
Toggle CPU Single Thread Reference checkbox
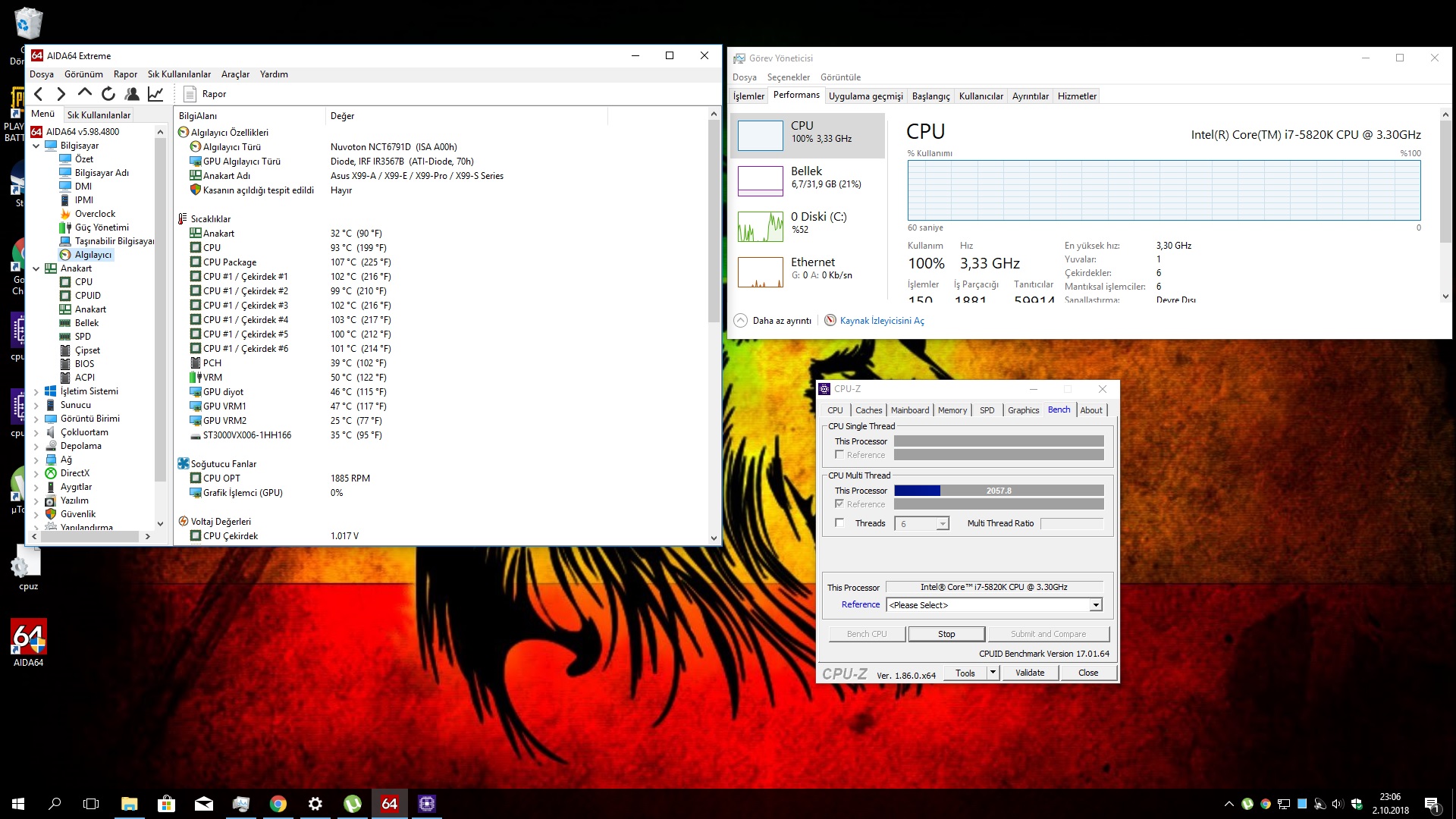pos(839,455)
